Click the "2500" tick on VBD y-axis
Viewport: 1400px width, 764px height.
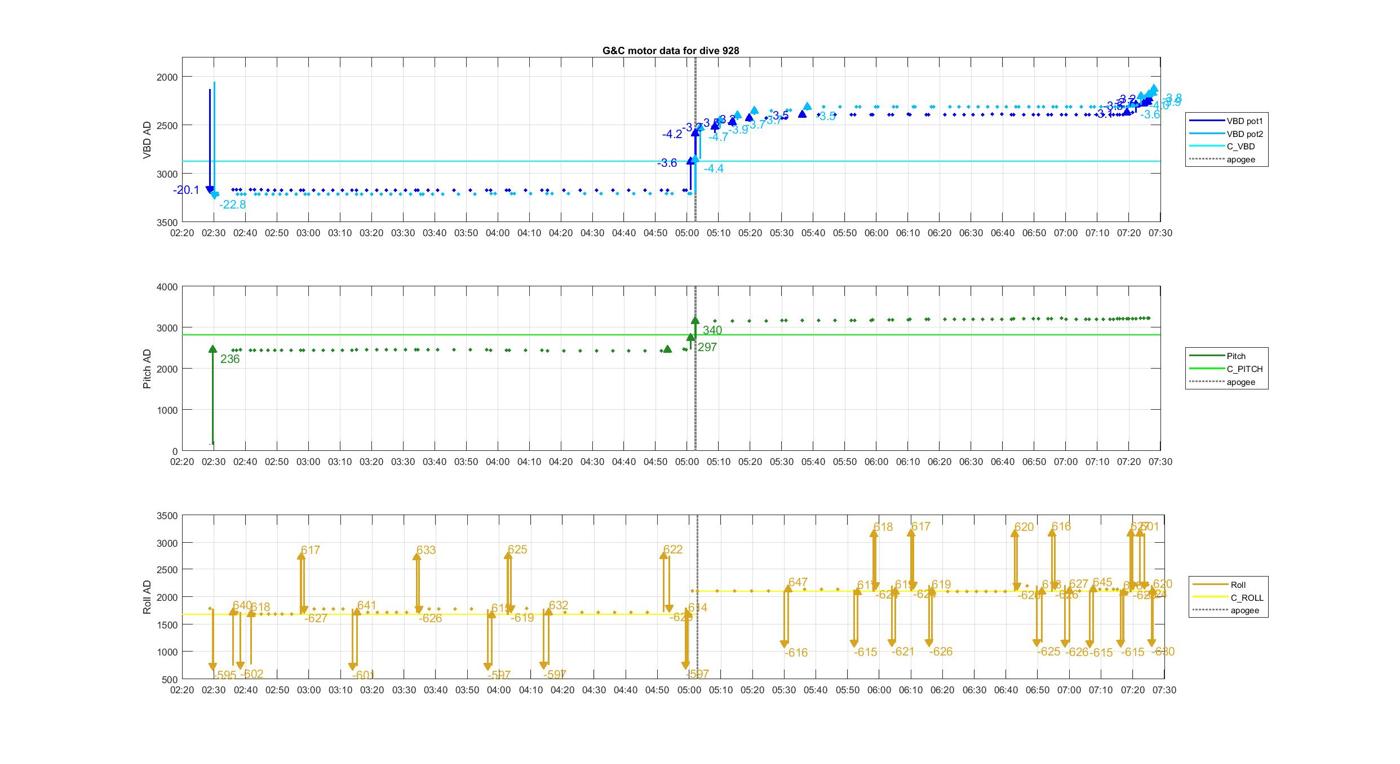coord(166,125)
